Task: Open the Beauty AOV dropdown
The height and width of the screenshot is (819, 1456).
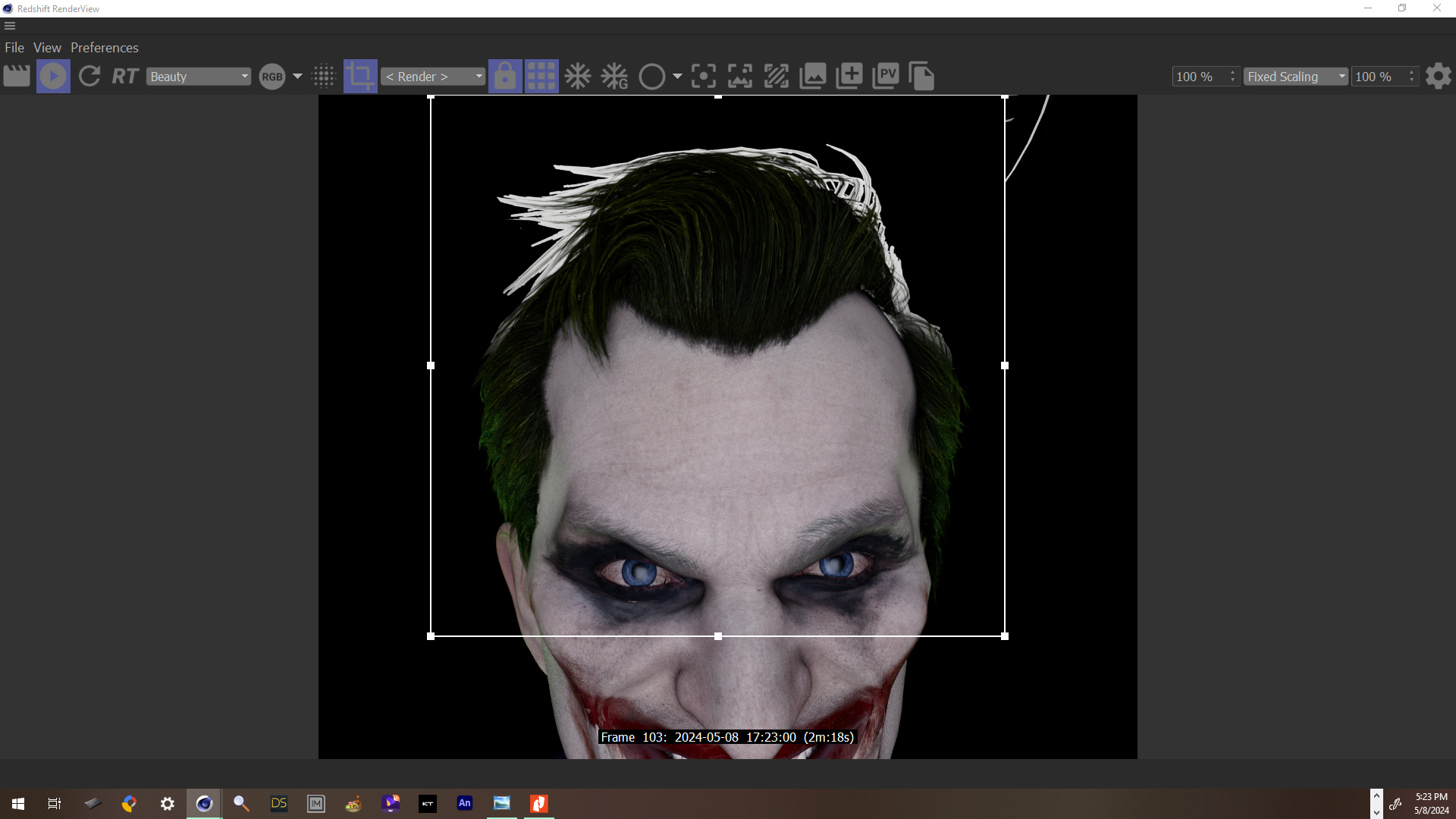Action: coord(199,77)
